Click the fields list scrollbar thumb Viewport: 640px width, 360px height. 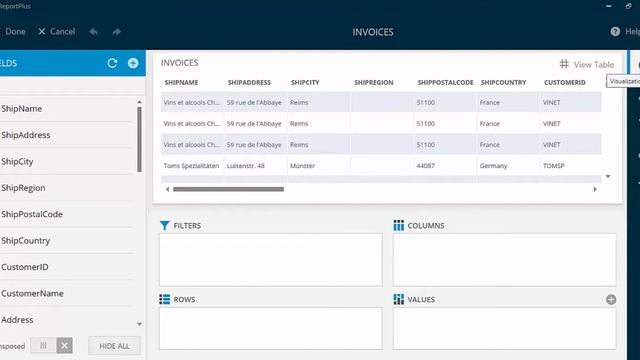(139, 139)
